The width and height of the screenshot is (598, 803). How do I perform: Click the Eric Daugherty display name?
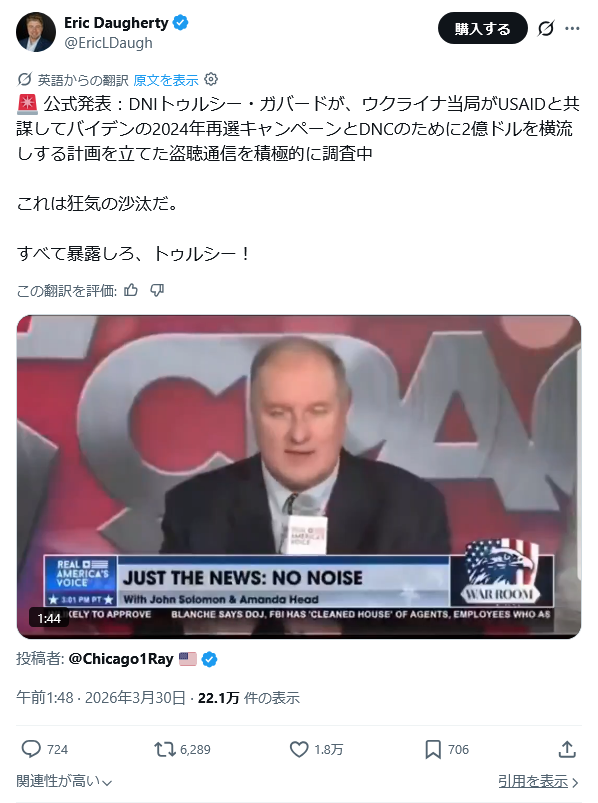[x=116, y=23]
